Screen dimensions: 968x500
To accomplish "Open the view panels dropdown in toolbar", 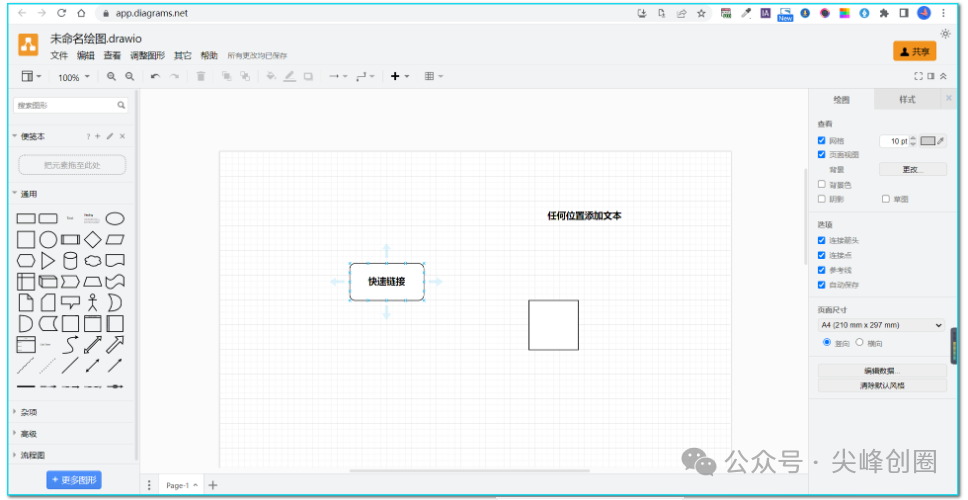I will (x=31, y=77).
